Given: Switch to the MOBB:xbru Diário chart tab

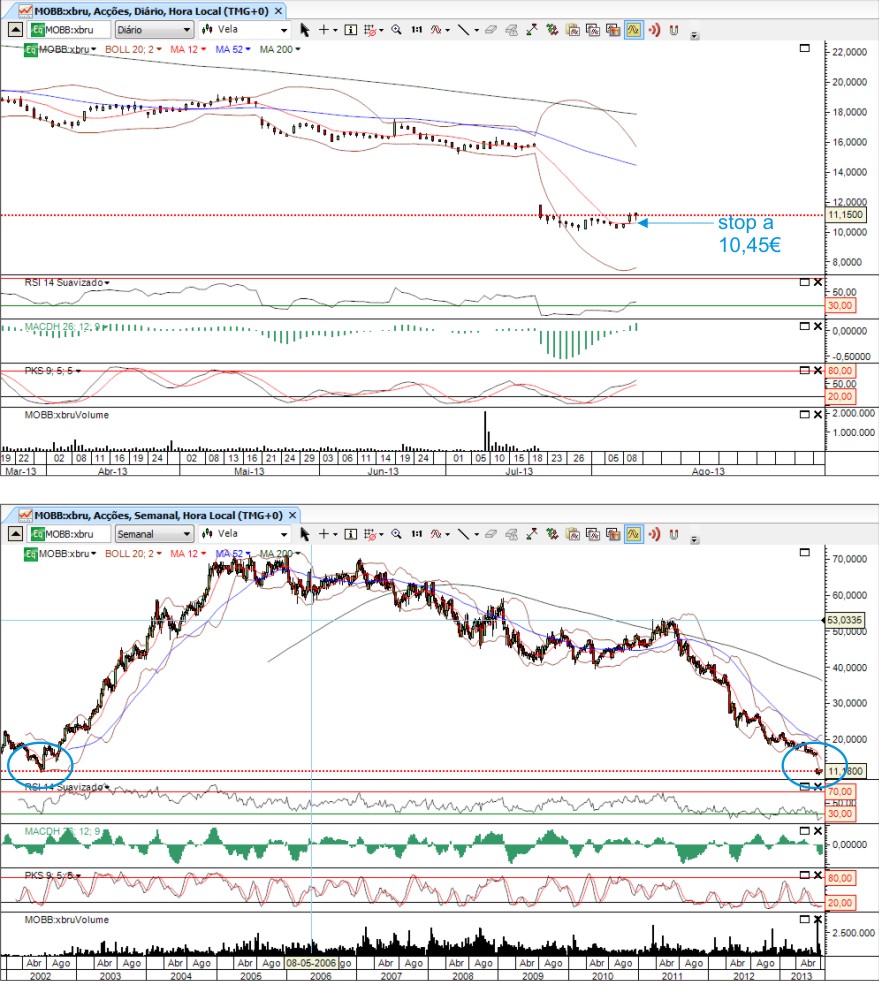Looking at the screenshot, I should coord(145,10).
